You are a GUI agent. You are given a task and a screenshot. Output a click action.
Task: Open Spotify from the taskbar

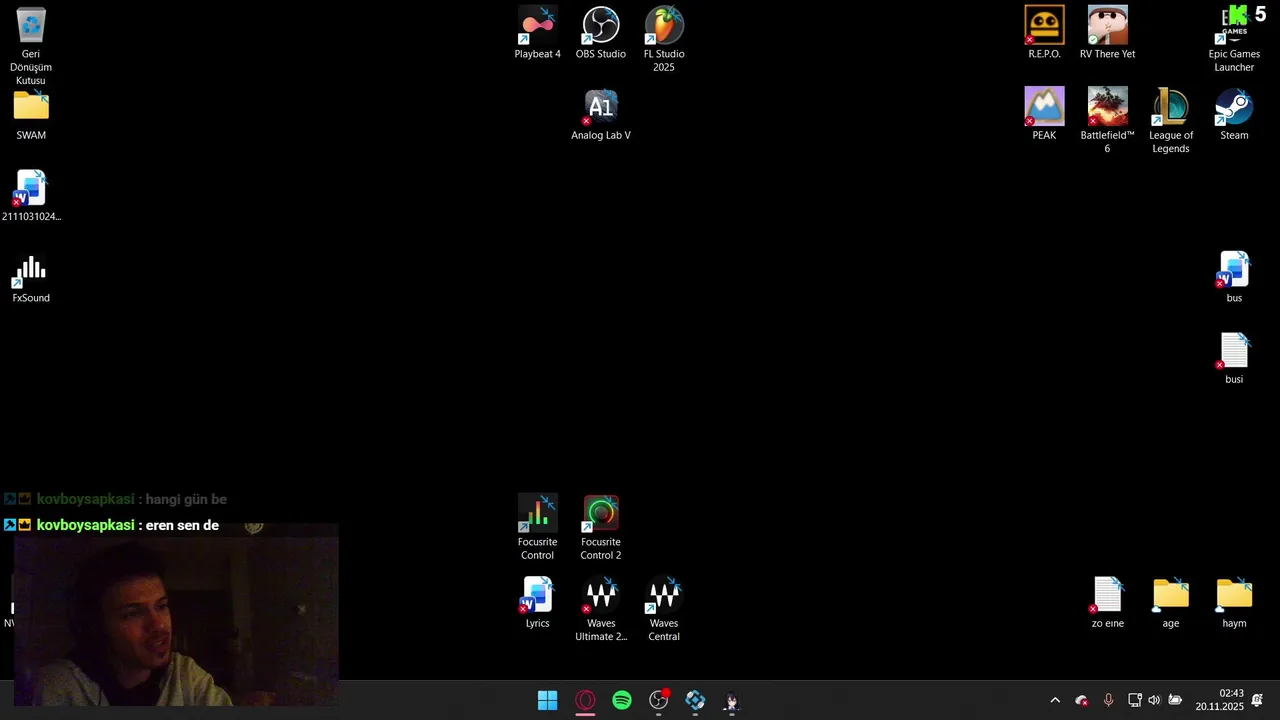(622, 701)
